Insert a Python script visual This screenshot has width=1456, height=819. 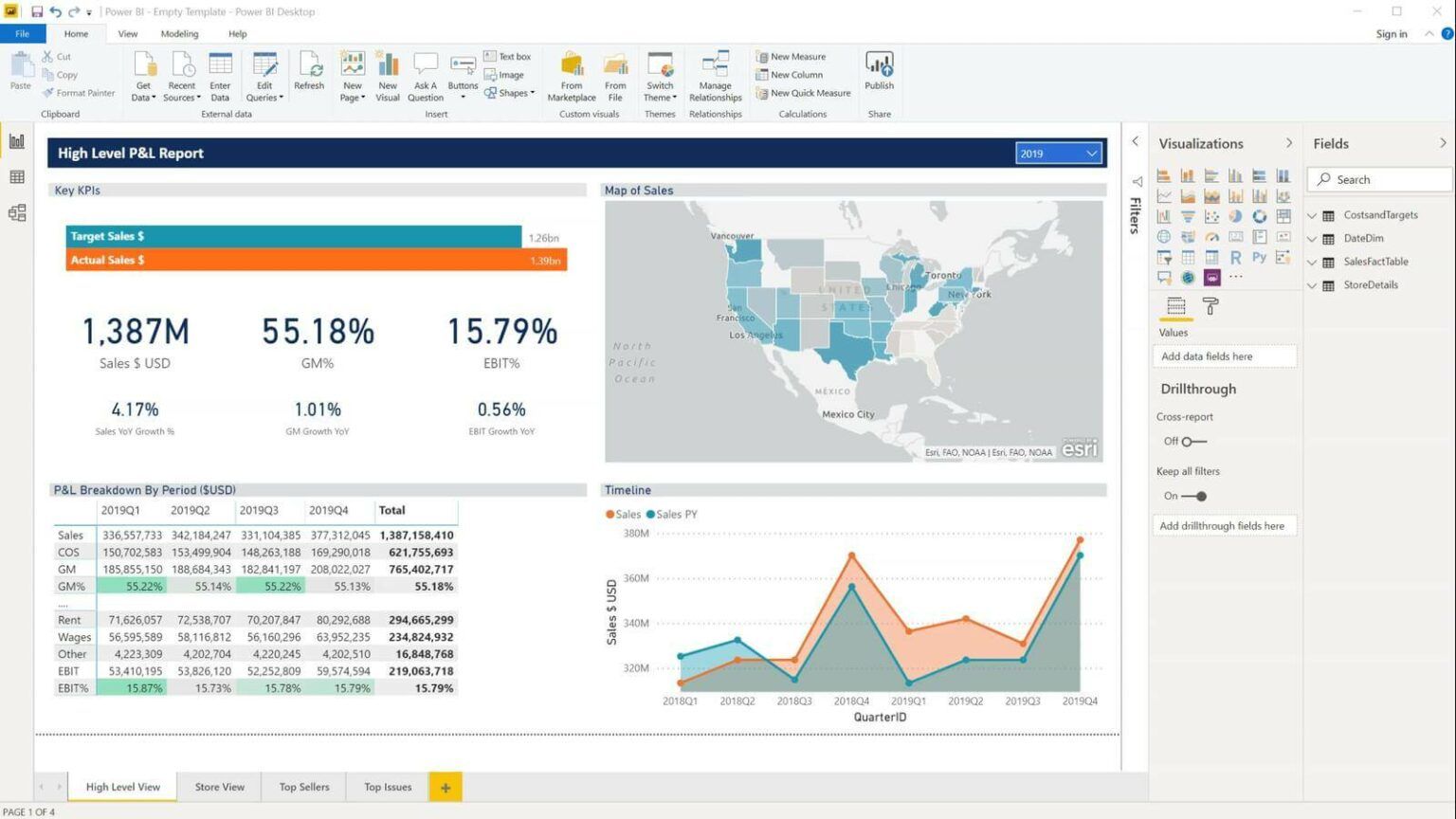click(x=1259, y=258)
